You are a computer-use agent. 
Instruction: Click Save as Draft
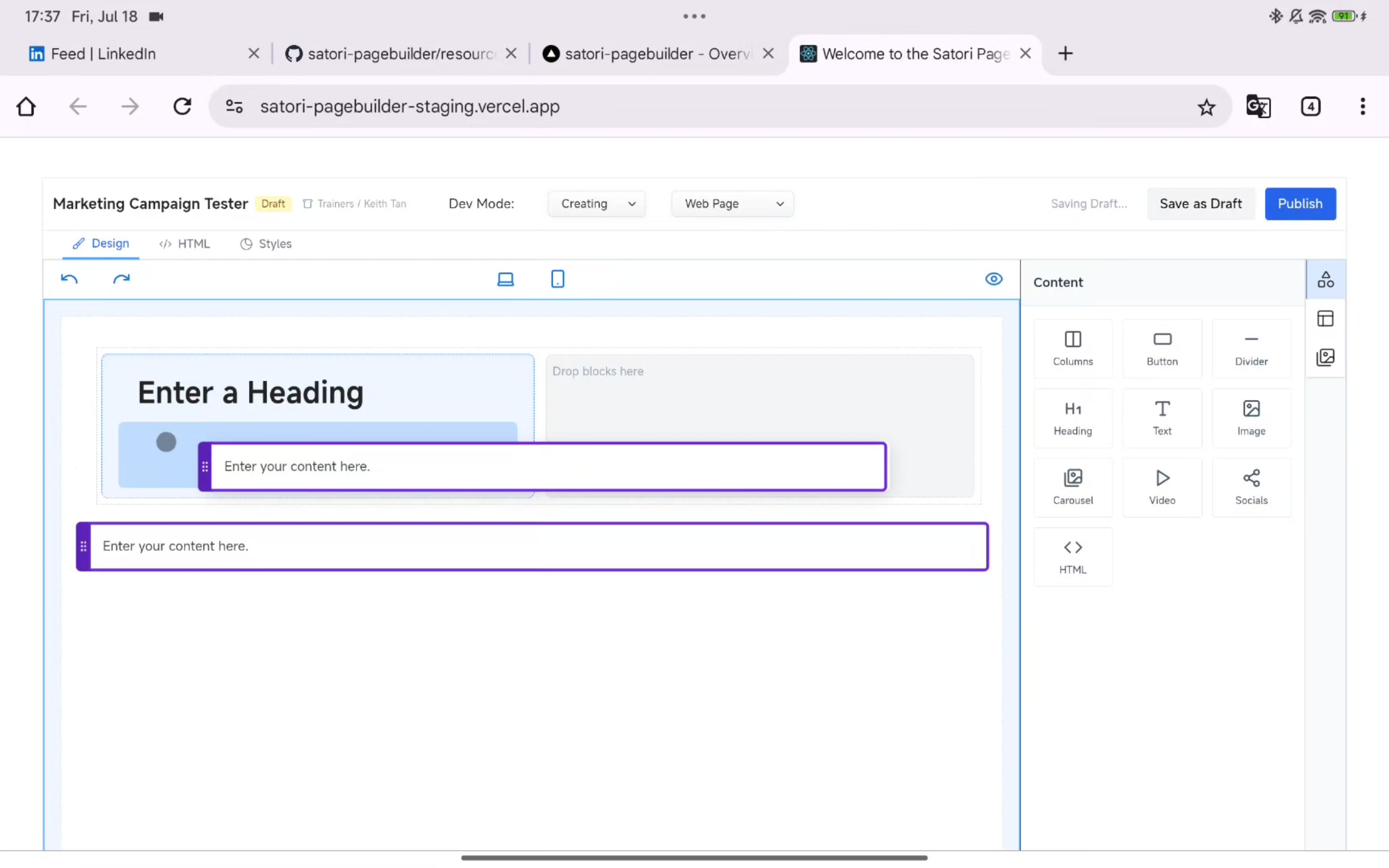pyautogui.click(x=1201, y=203)
